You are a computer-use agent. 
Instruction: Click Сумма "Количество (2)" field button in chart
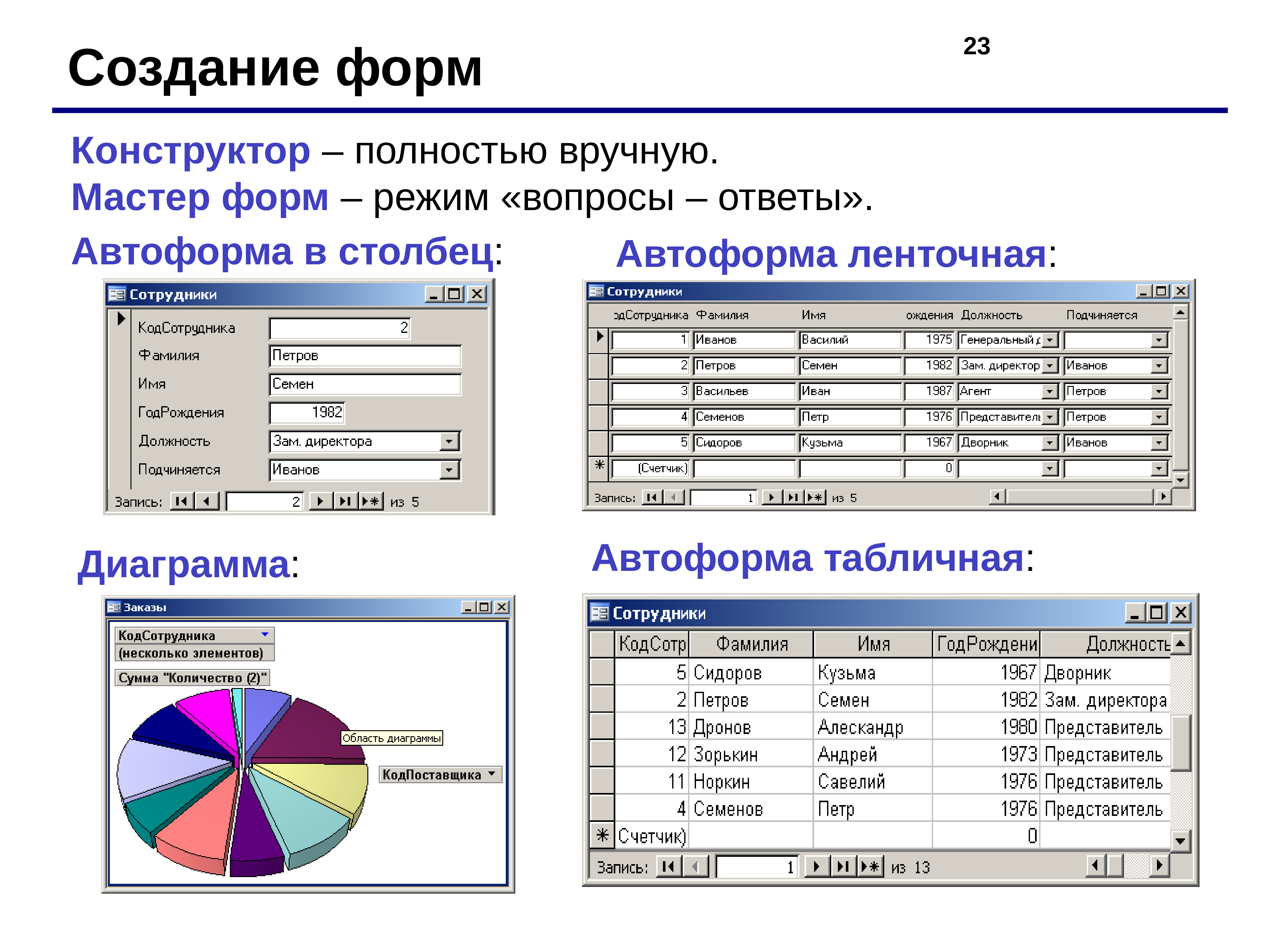(x=192, y=678)
